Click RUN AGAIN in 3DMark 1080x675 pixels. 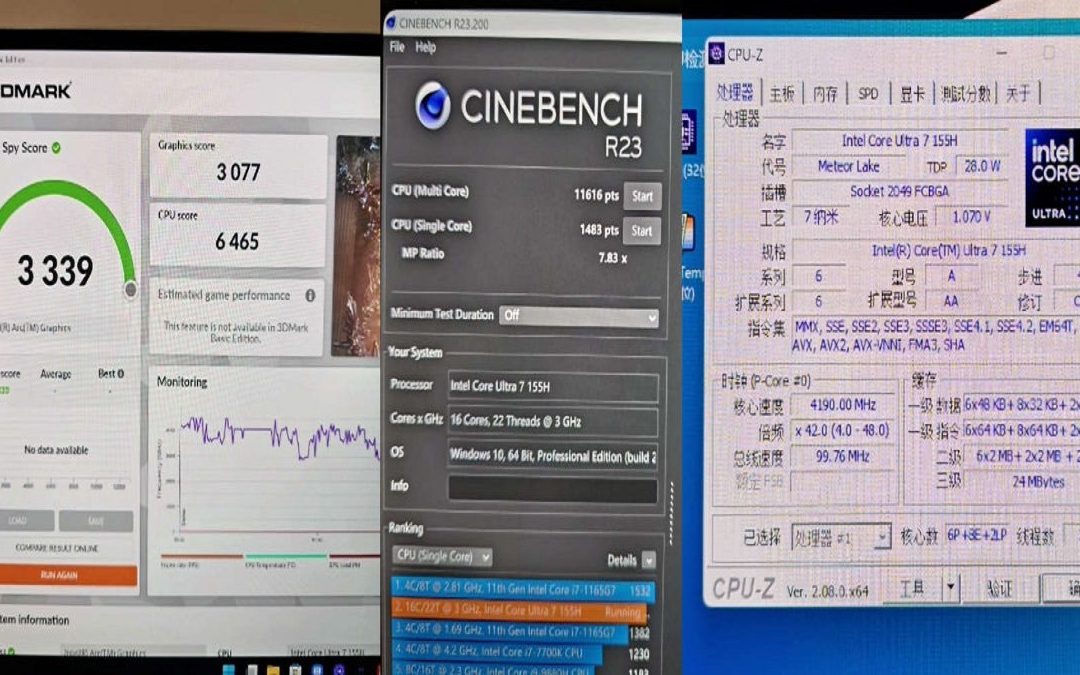click(68, 575)
